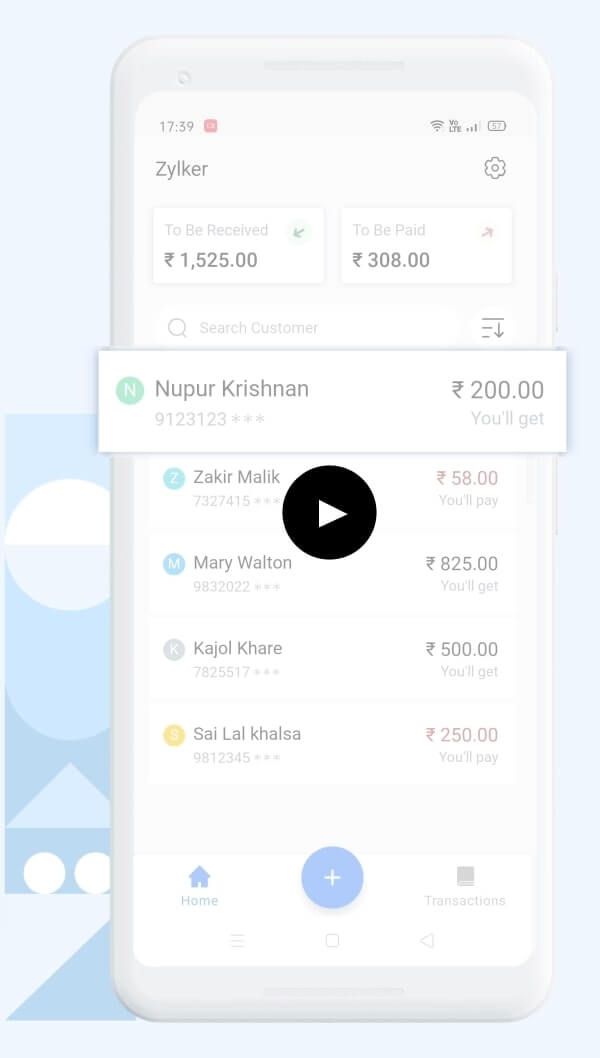
Task: Select the Nupur Krishnan customer entry
Action: click(x=332, y=401)
